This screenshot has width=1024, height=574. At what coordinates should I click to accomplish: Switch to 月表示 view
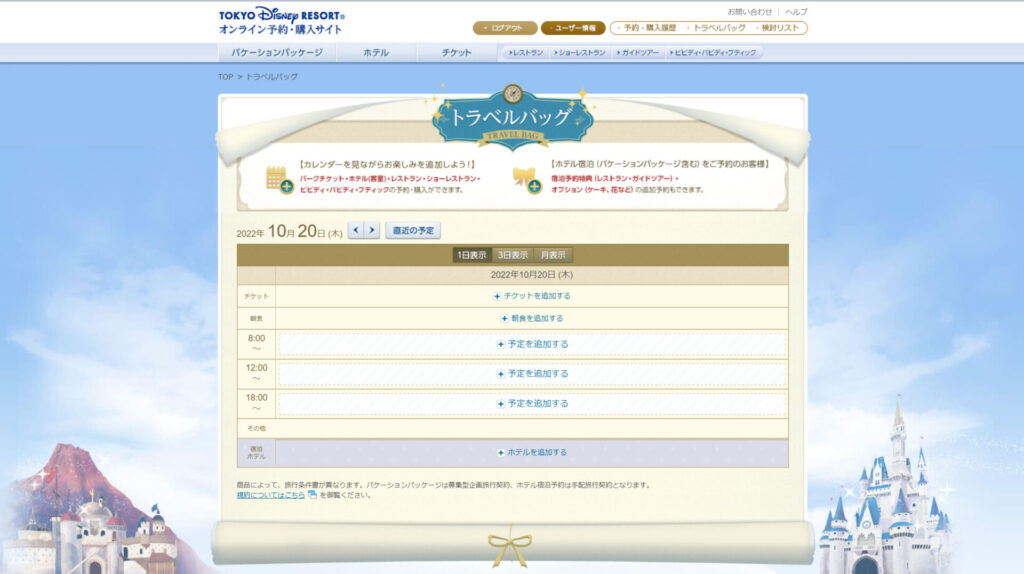pos(553,255)
